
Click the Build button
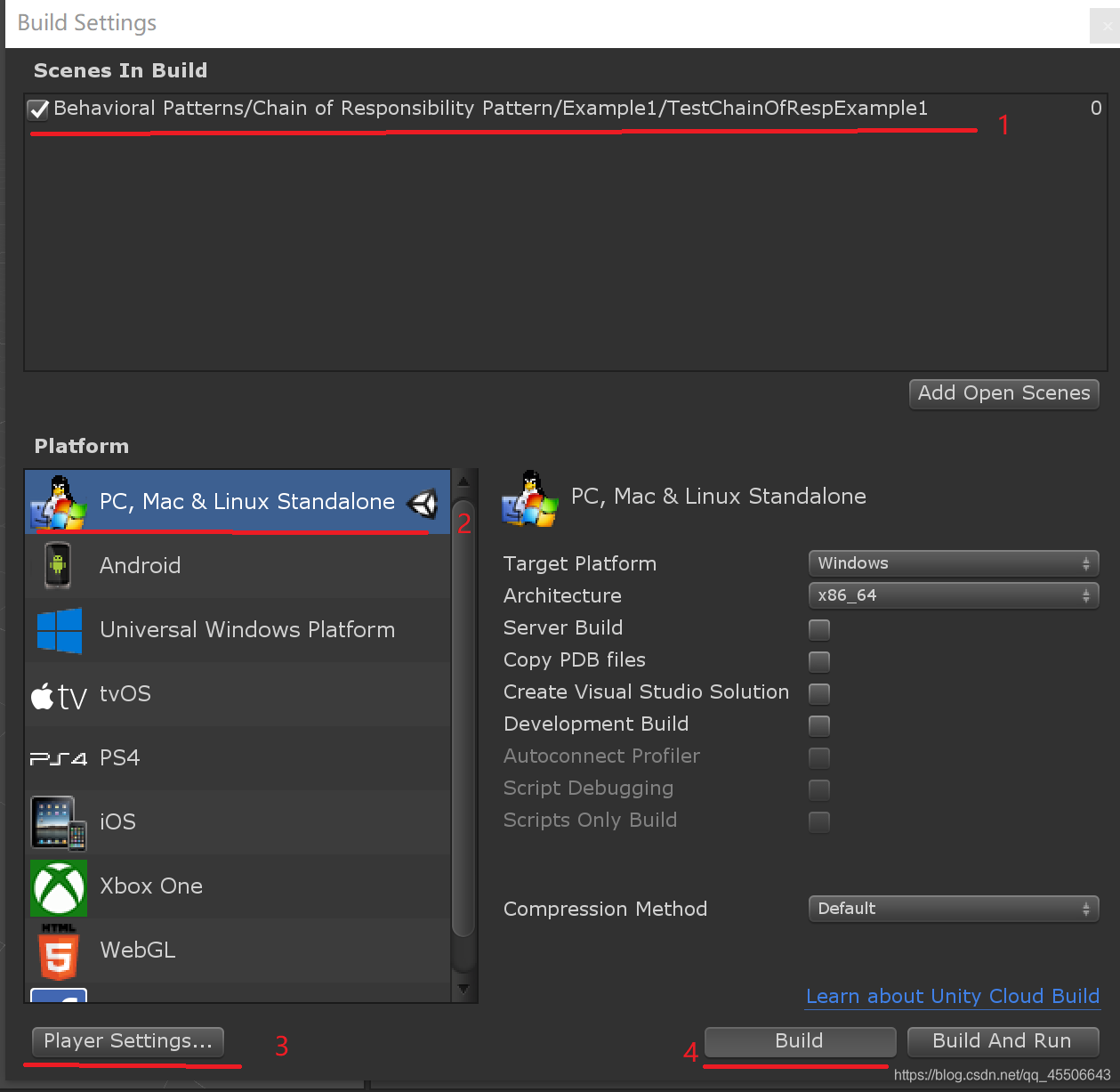[800, 1041]
